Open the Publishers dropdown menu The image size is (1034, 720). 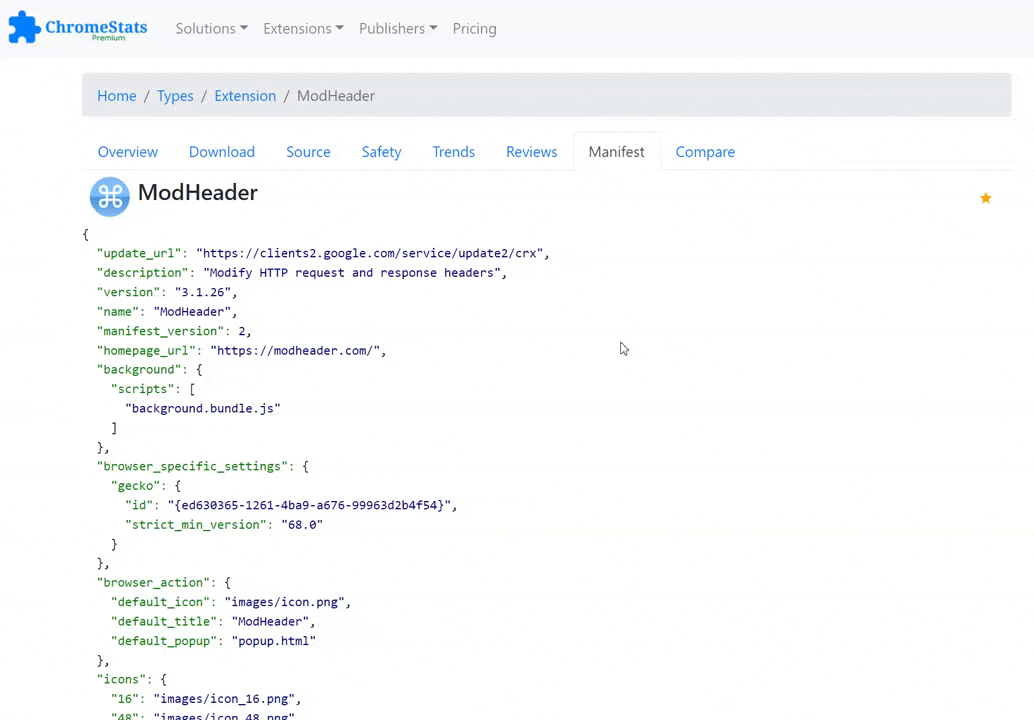coord(398,28)
